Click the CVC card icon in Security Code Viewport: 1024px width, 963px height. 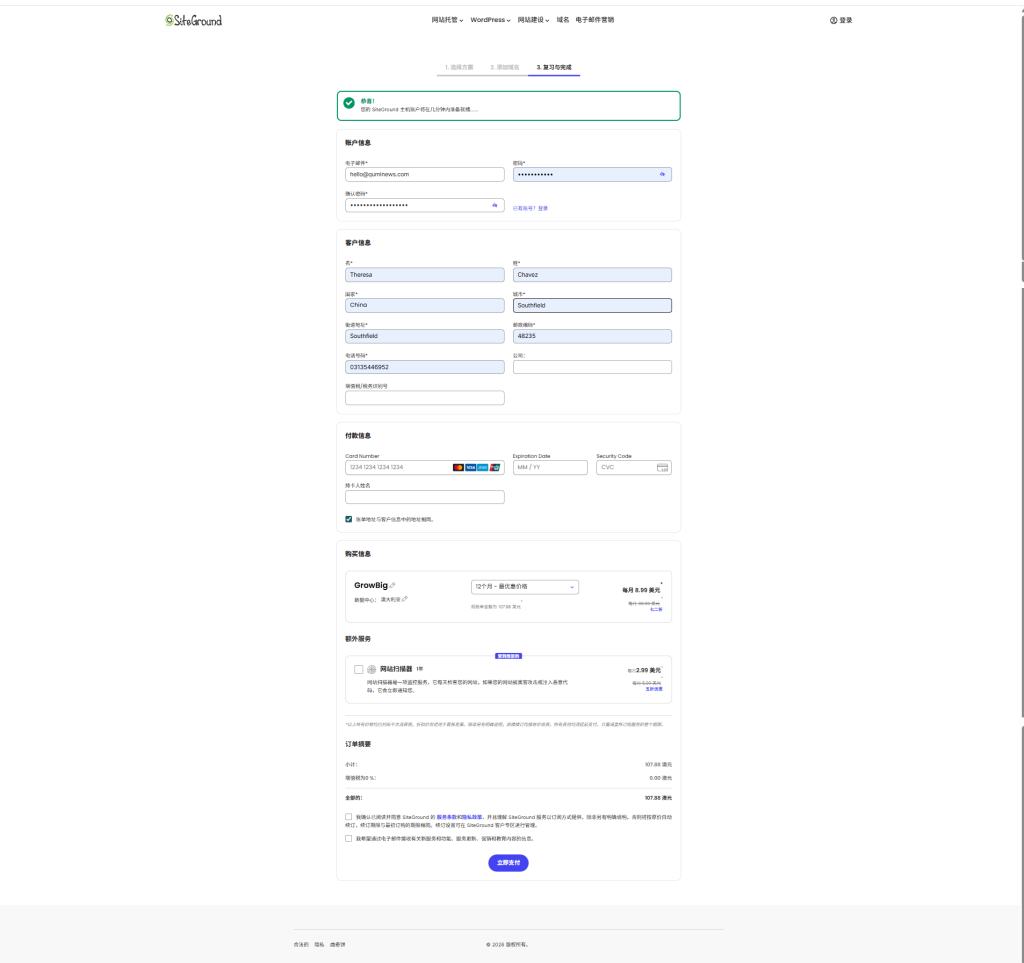click(661, 467)
